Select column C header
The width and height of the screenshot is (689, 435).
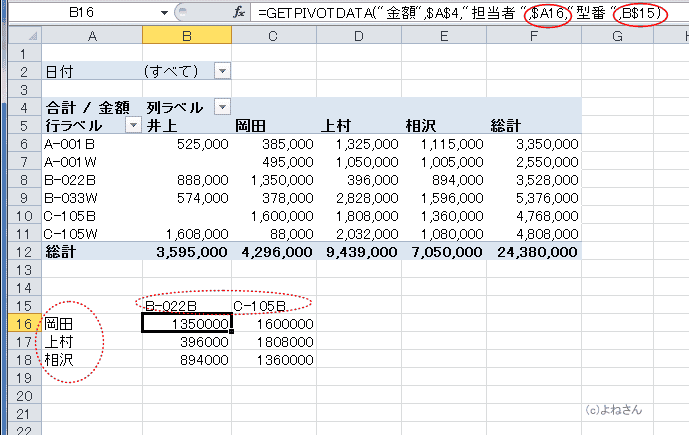coord(273,36)
